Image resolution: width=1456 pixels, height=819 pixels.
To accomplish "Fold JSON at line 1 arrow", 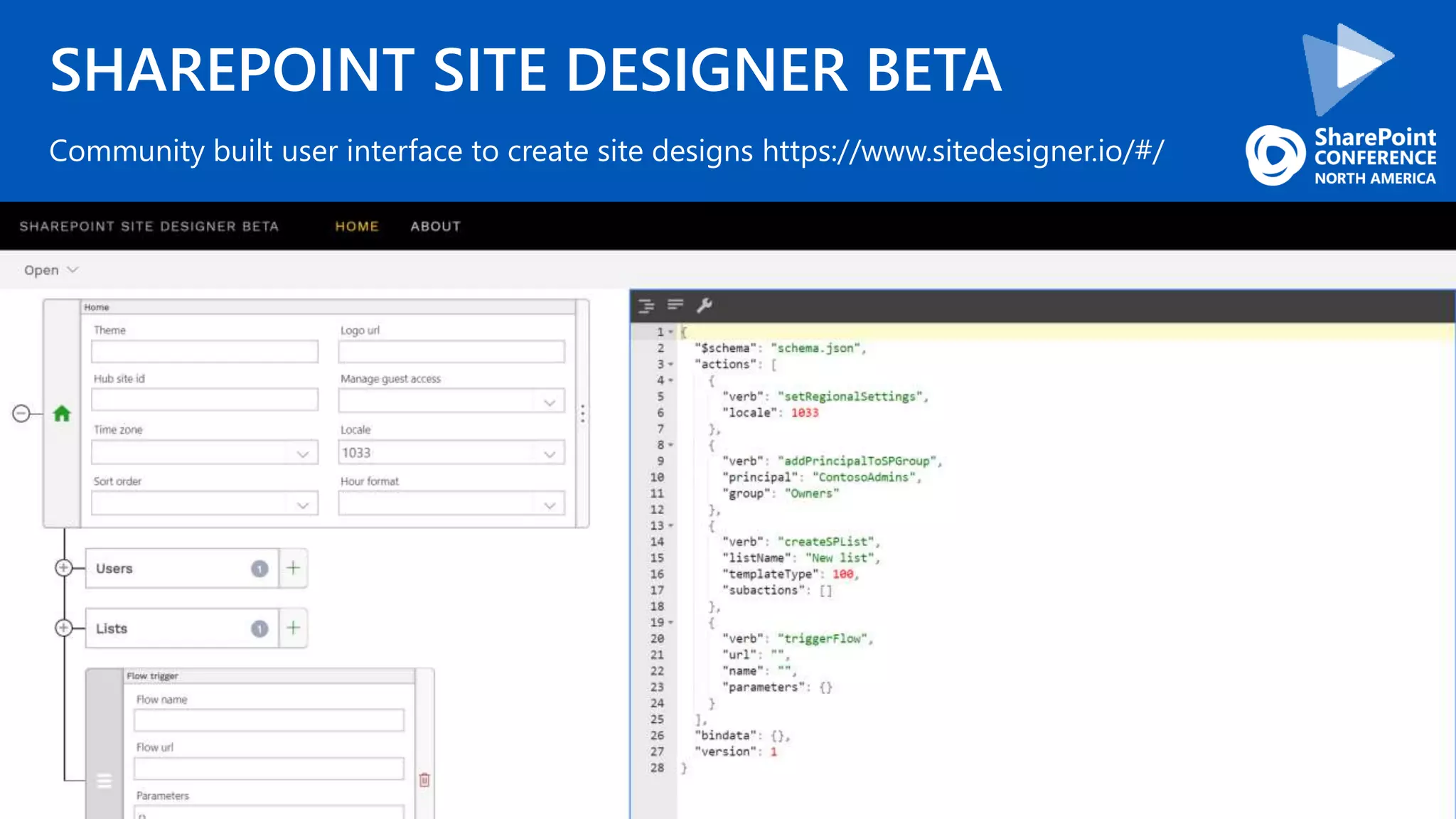I will click(670, 332).
